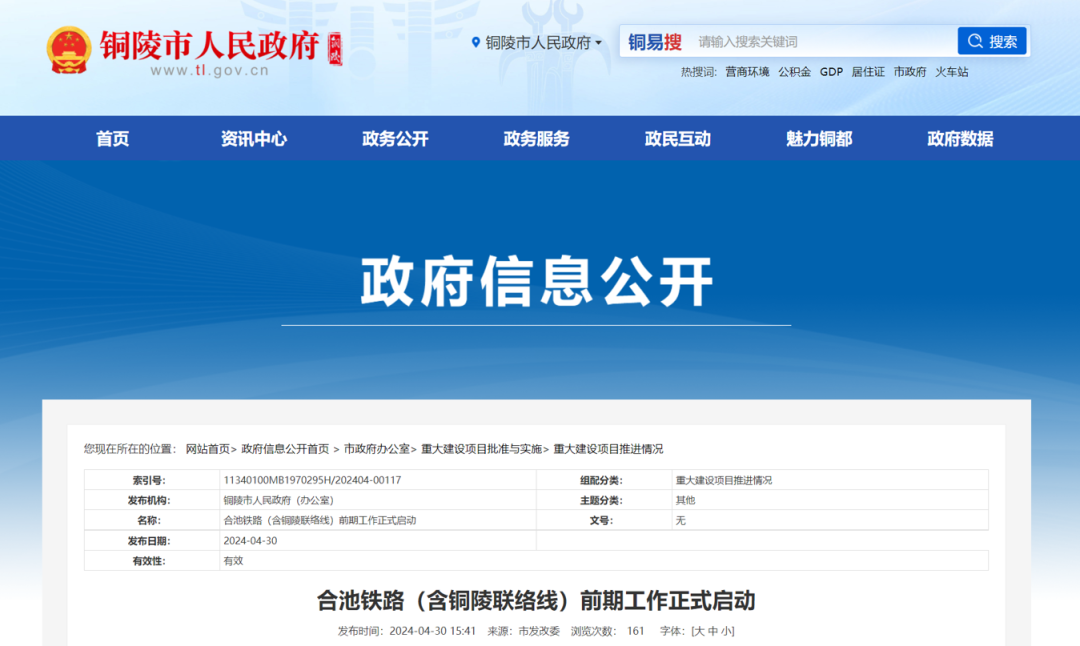1080x646 pixels.
Task: Click the www.tl.gov.cn URL text
Action: [209, 70]
